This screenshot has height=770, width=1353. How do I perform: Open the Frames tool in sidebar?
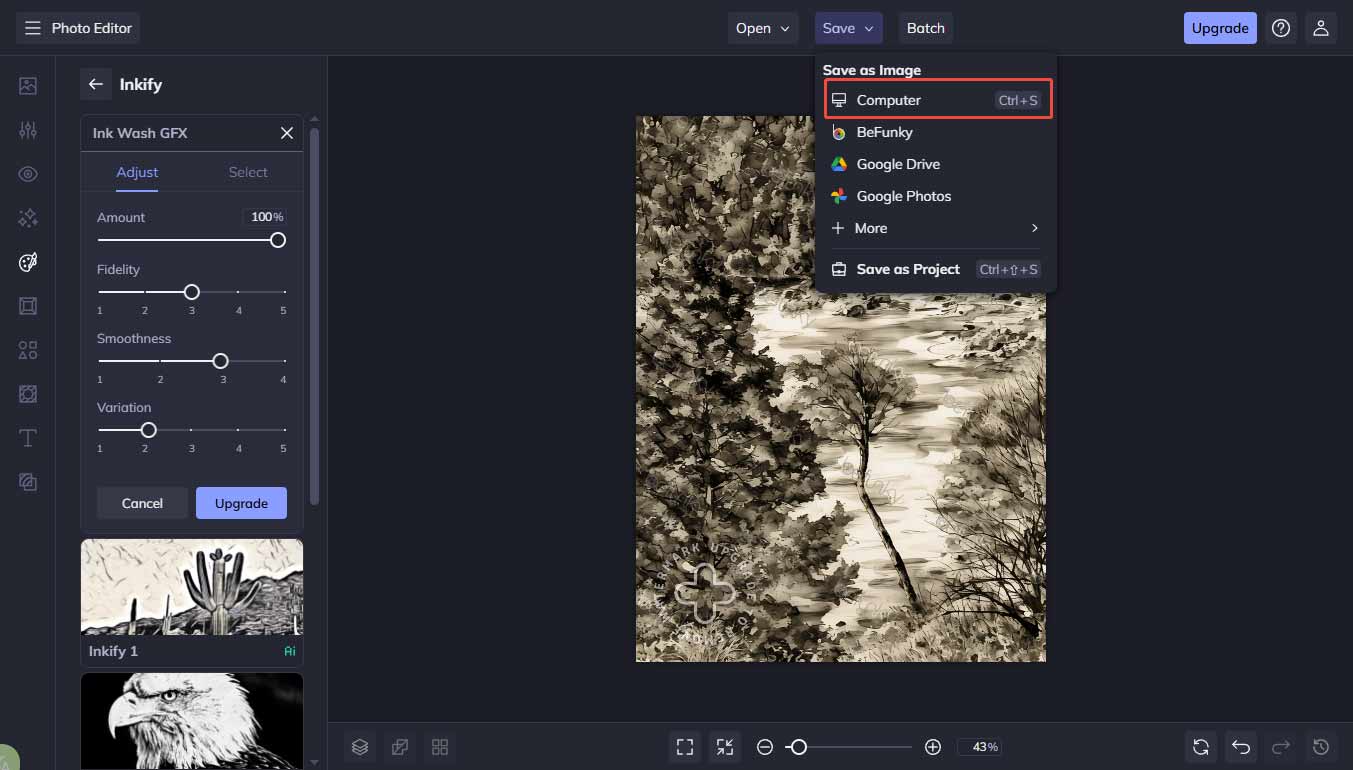click(28, 306)
